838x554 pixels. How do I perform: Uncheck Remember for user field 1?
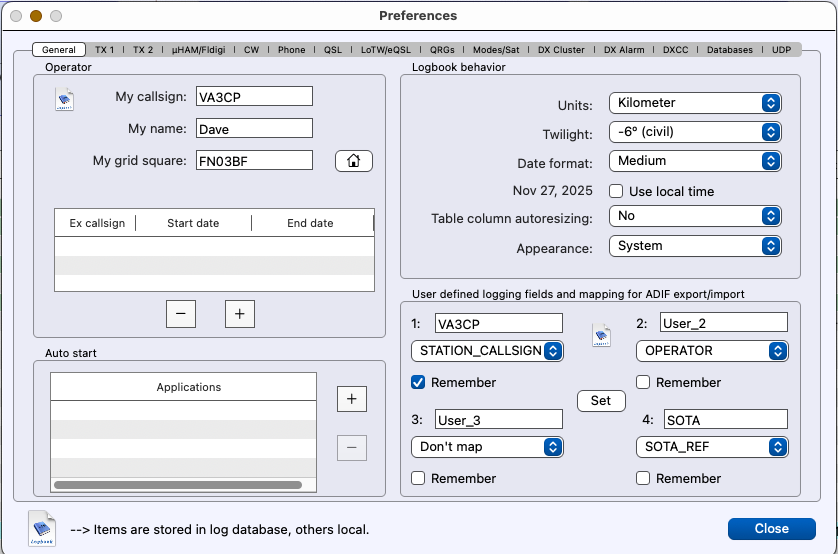419,382
